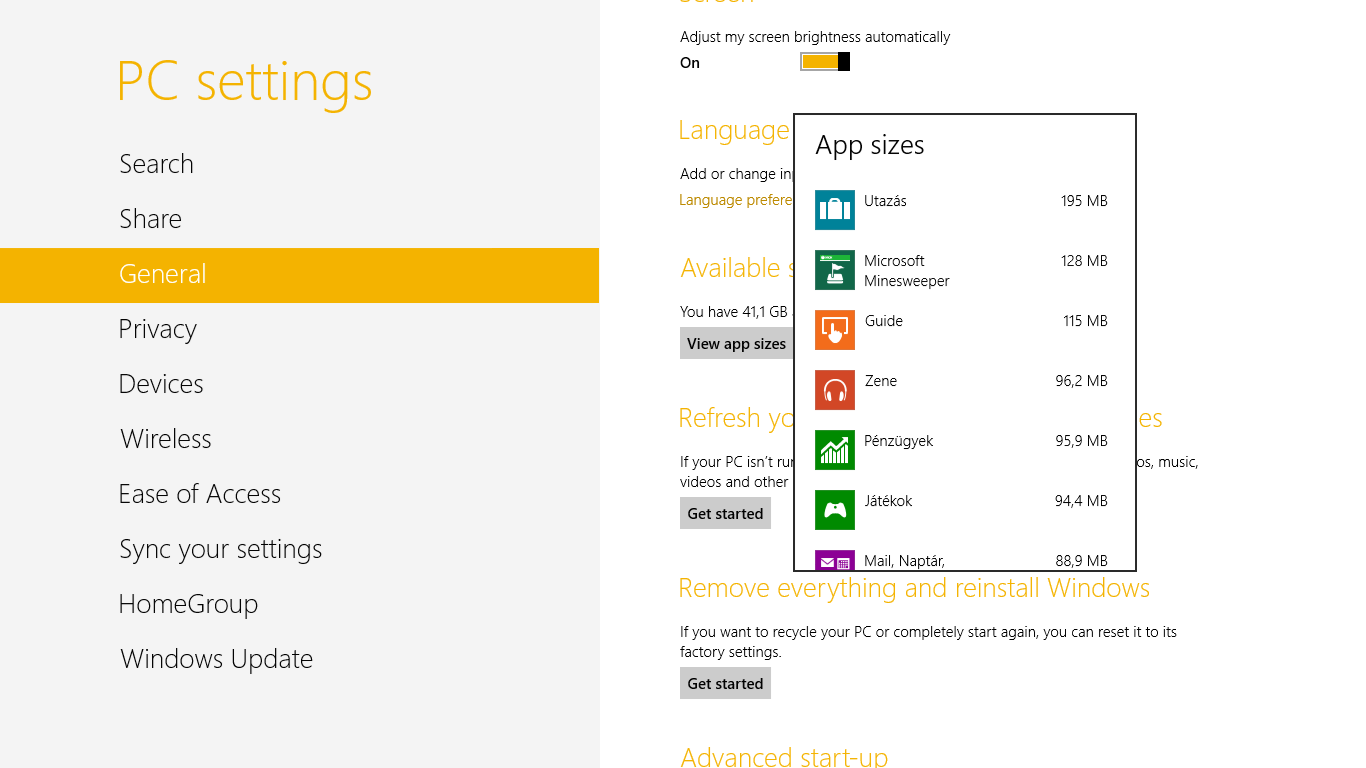Open the Search settings category
Screen dimensions: 1366x768
click(x=156, y=164)
